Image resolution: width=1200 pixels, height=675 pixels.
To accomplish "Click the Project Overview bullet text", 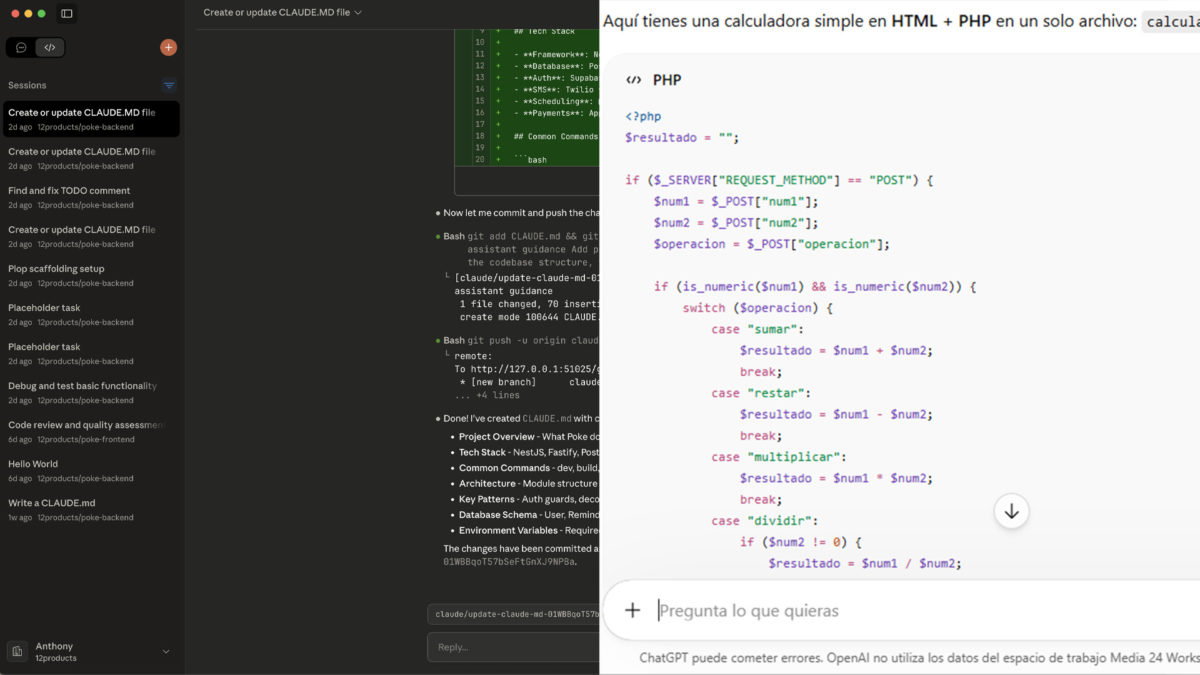I will 529,437.
